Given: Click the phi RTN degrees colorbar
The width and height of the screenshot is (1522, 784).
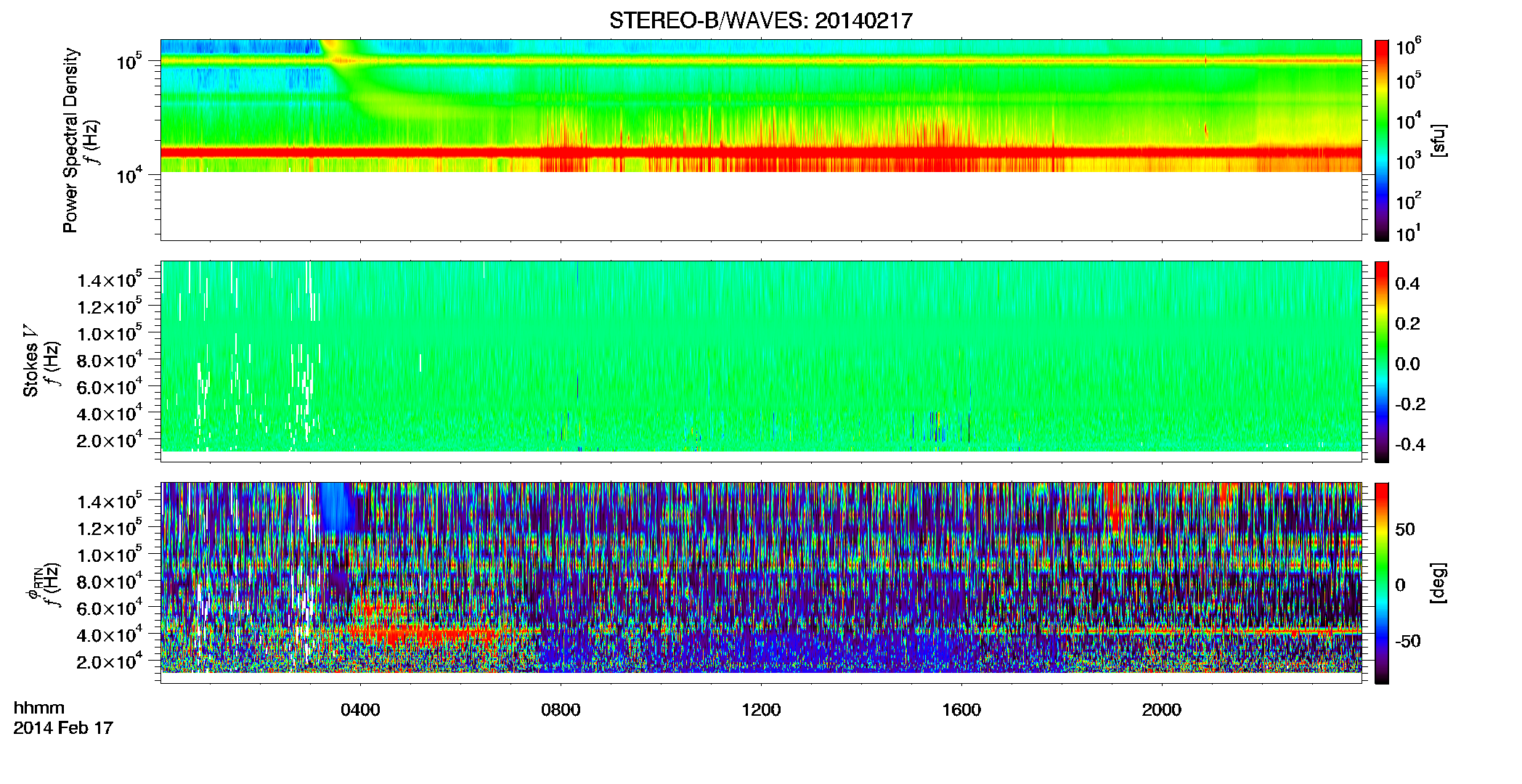Looking at the screenshot, I should [x=1382, y=583].
